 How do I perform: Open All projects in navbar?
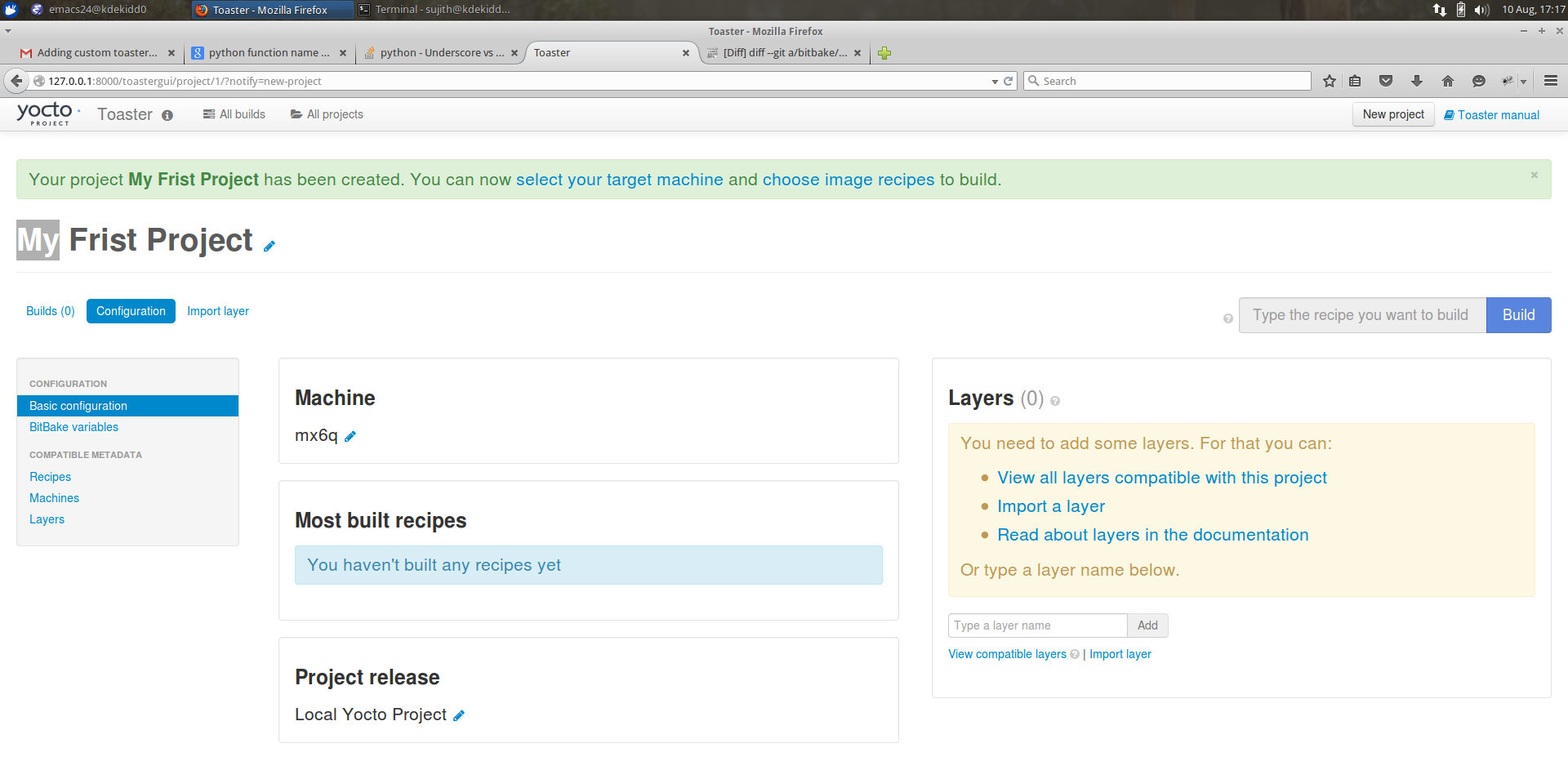tap(327, 114)
